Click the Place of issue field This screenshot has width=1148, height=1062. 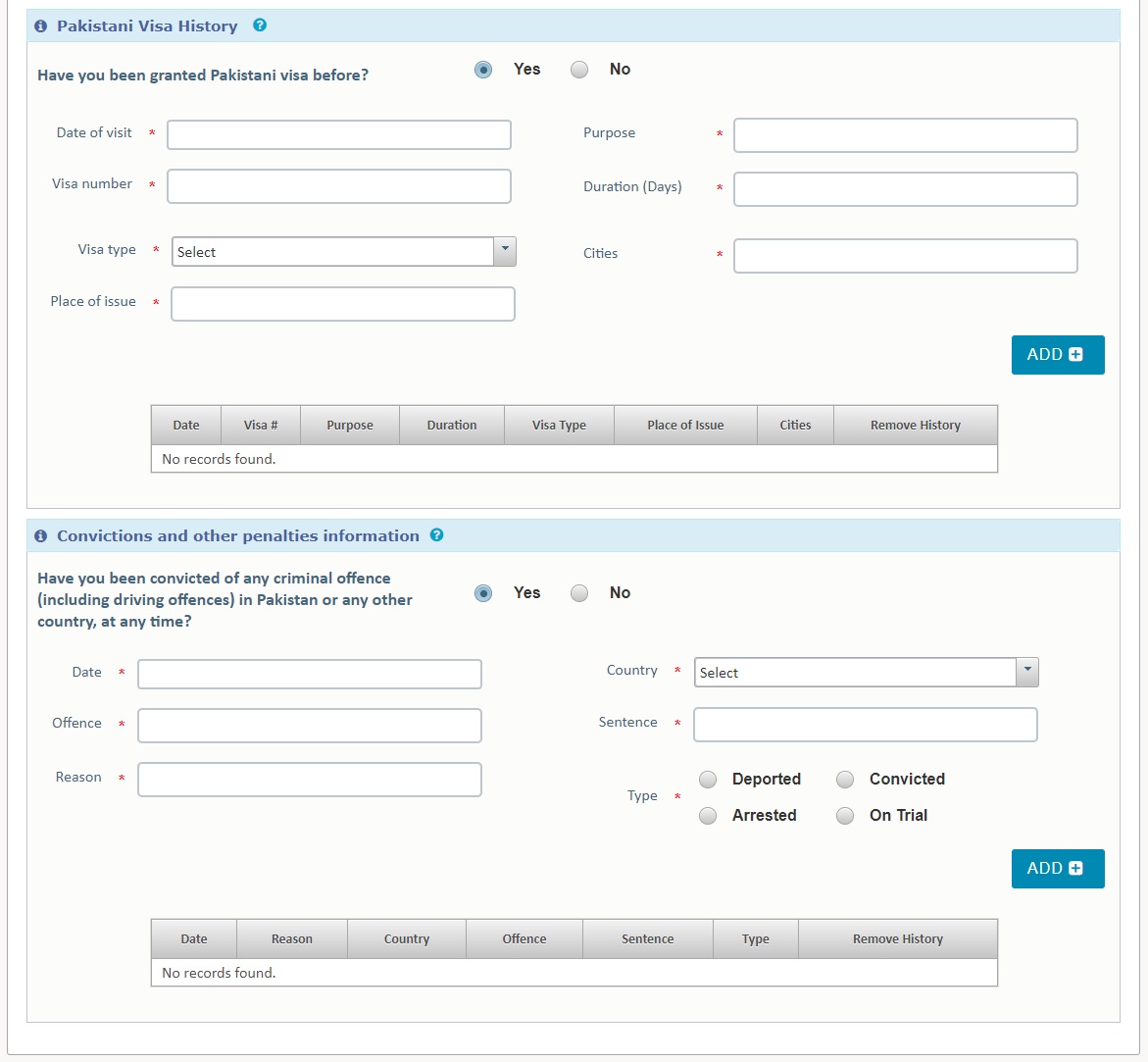tap(343, 304)
